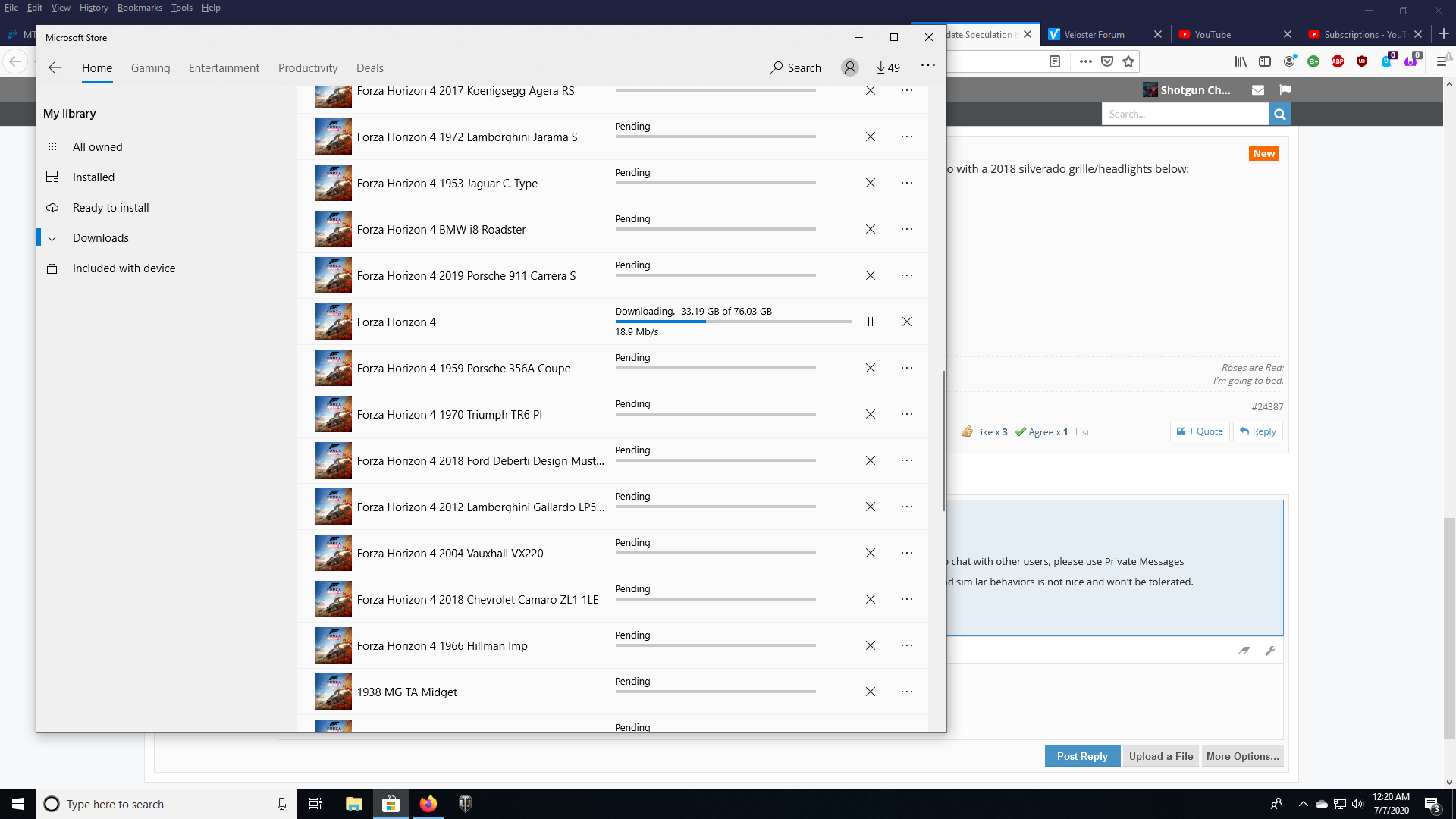Cancel pending 2019 Porsche 911 Carrera S
1456x819 pixels.
(871, 275)
